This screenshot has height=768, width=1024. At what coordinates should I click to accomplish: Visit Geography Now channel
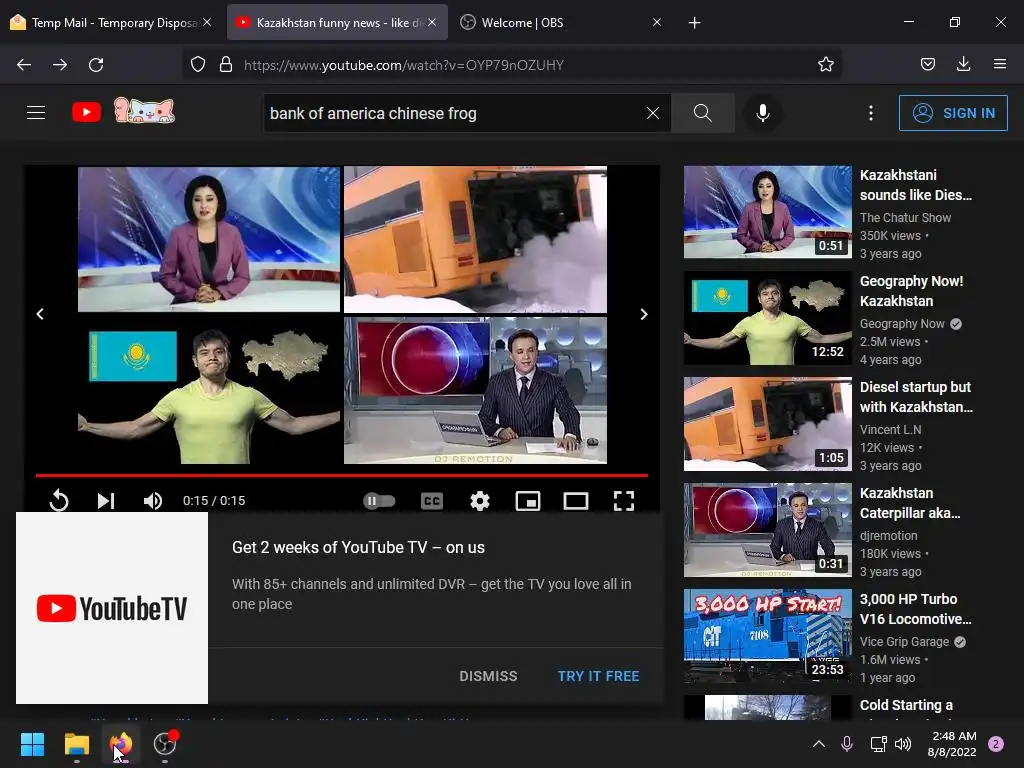pos(902,324)
